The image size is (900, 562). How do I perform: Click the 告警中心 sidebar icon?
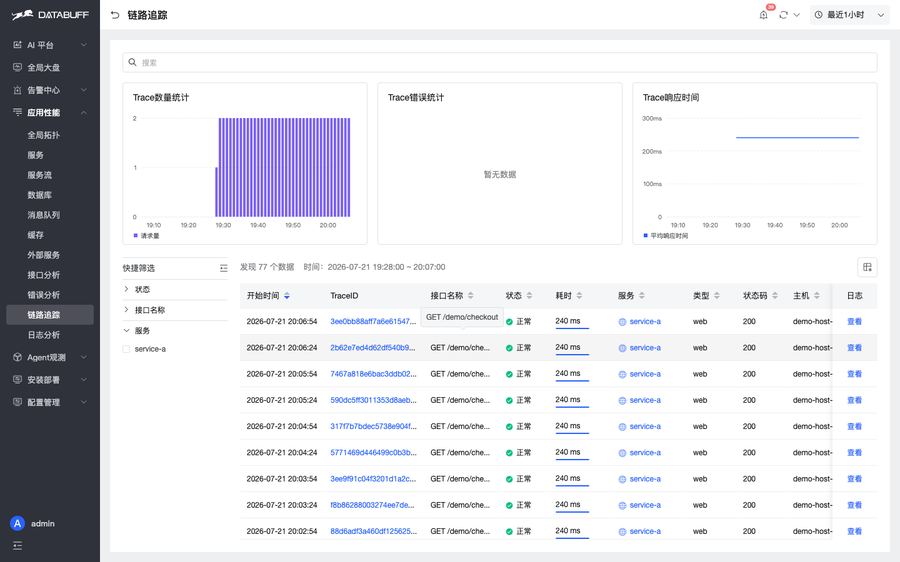pyautogui.click(x=17, y=90)
